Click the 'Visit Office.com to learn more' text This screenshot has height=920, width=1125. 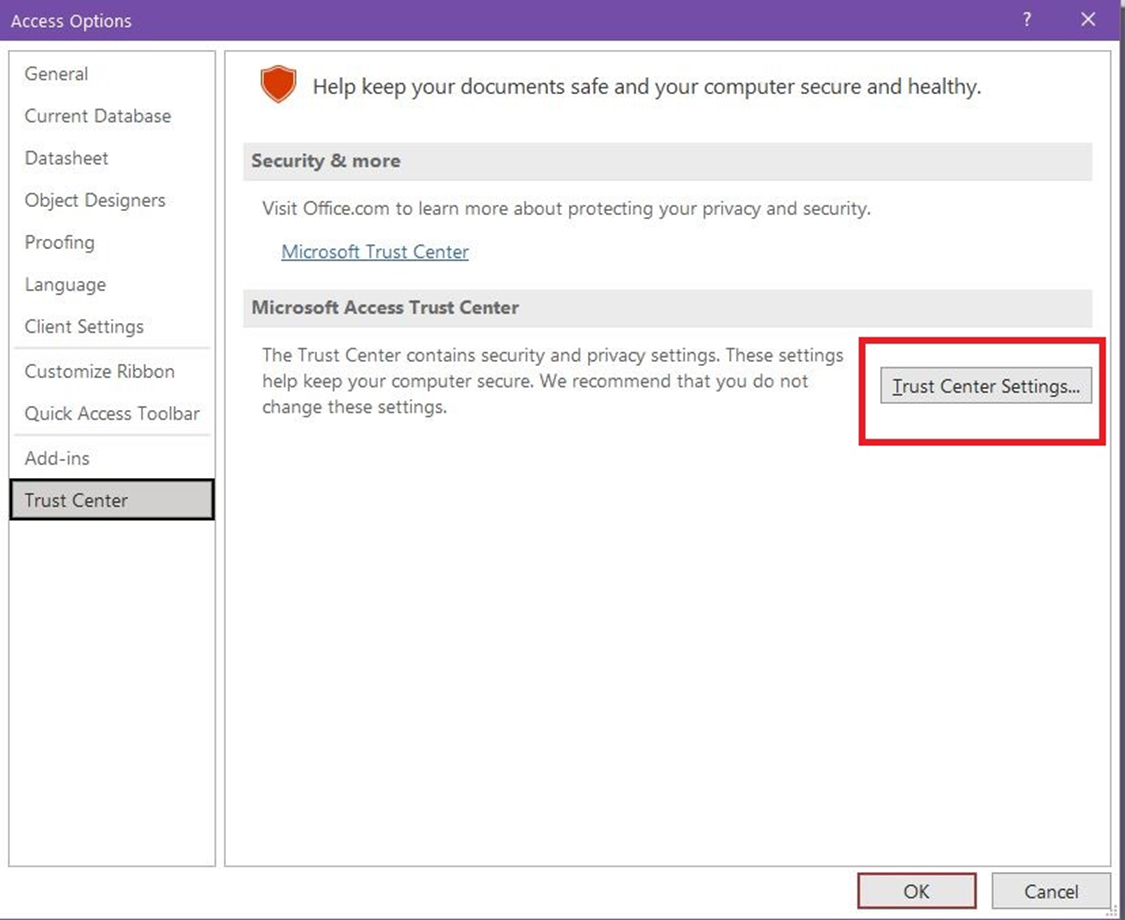tap(566, 209)
